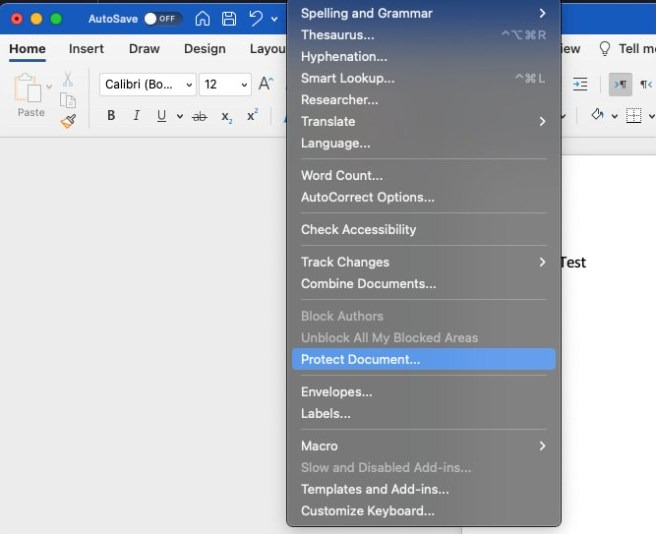Click the Undo arrow icon

pos(256,19)
